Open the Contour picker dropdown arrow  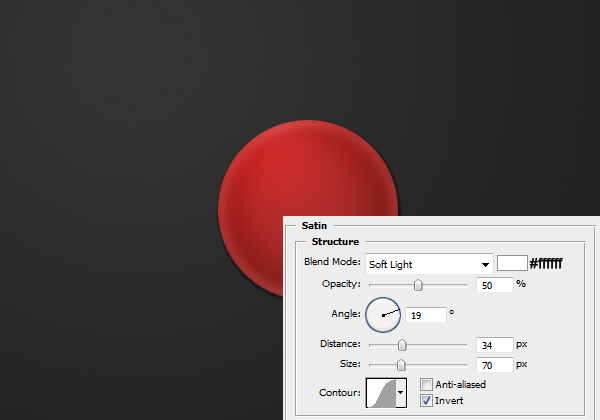click(x=401, y=393)
